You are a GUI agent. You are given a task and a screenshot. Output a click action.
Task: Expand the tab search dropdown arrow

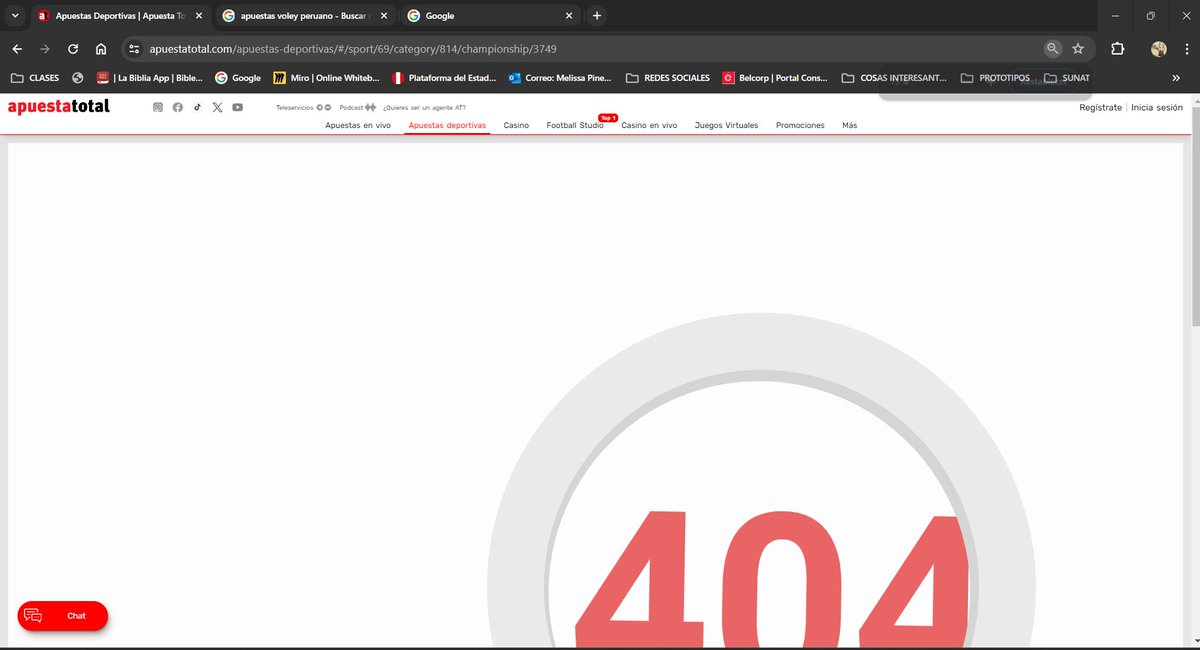click(14, 16)
